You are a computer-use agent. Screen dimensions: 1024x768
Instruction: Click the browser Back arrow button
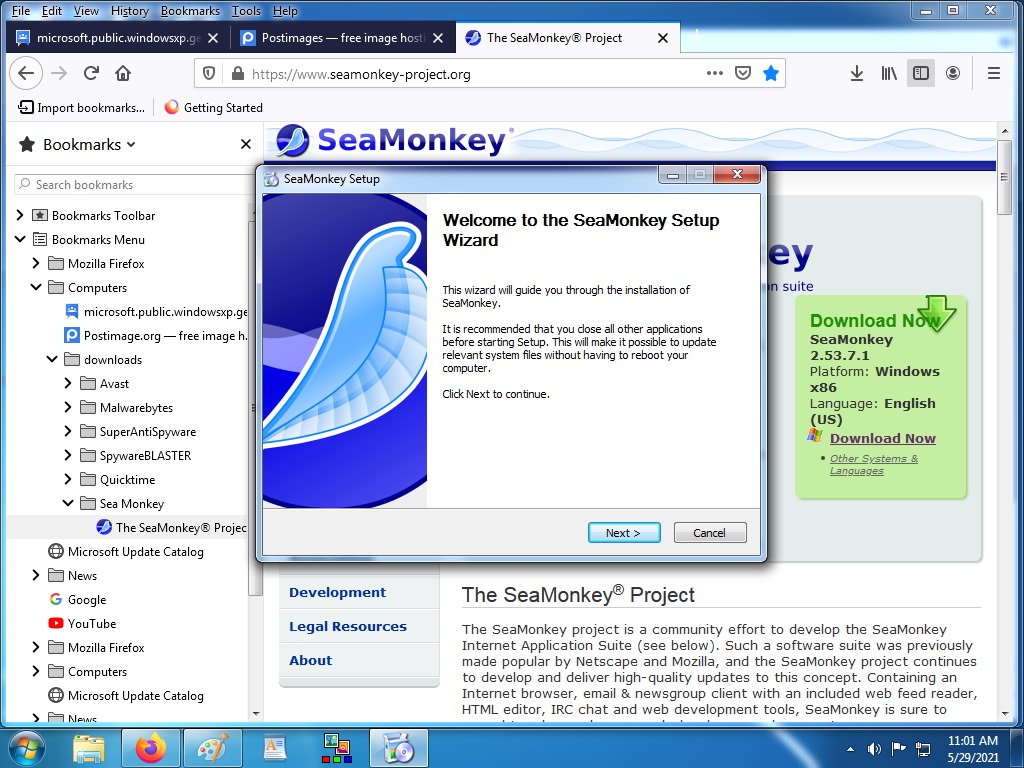pyautogui.click(x=26, y=73)
